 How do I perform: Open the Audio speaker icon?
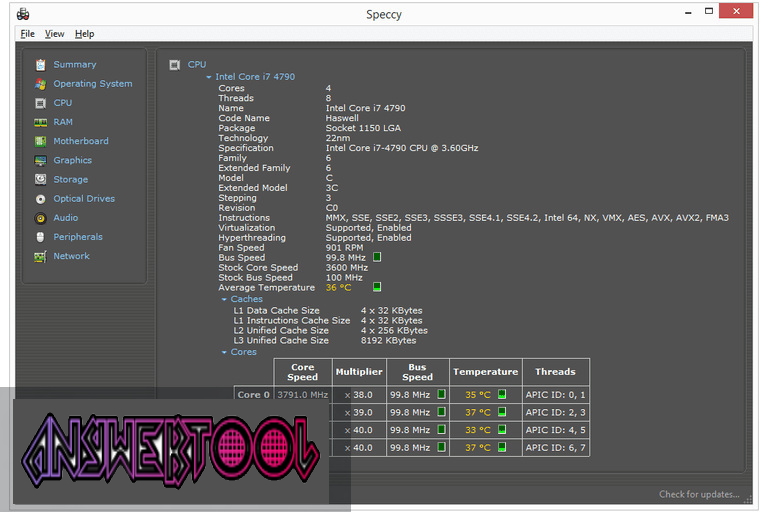(x=40, y=218)
